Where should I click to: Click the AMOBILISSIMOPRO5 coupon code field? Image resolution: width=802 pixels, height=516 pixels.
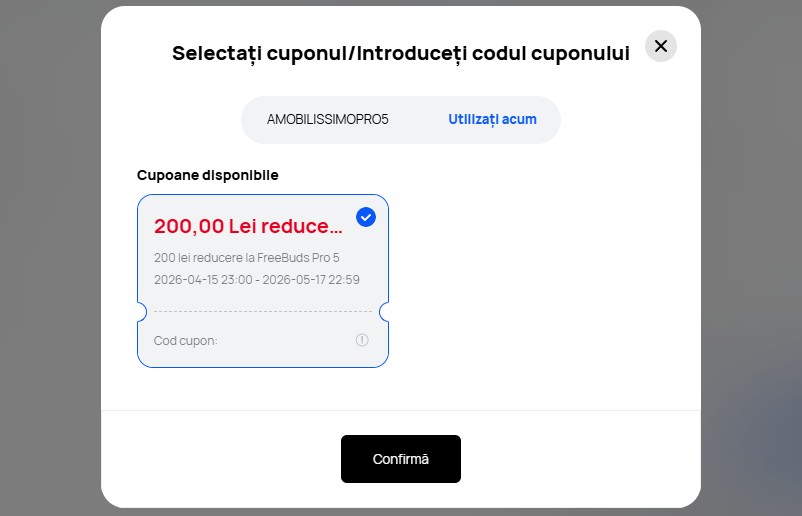(328, 119)
